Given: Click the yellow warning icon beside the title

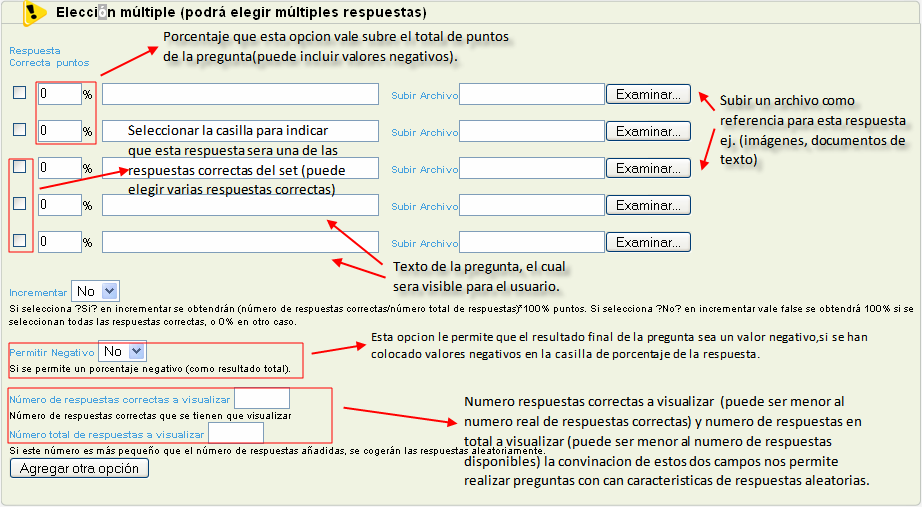Looking at the screenshot, I should click(x=33, y=12).
